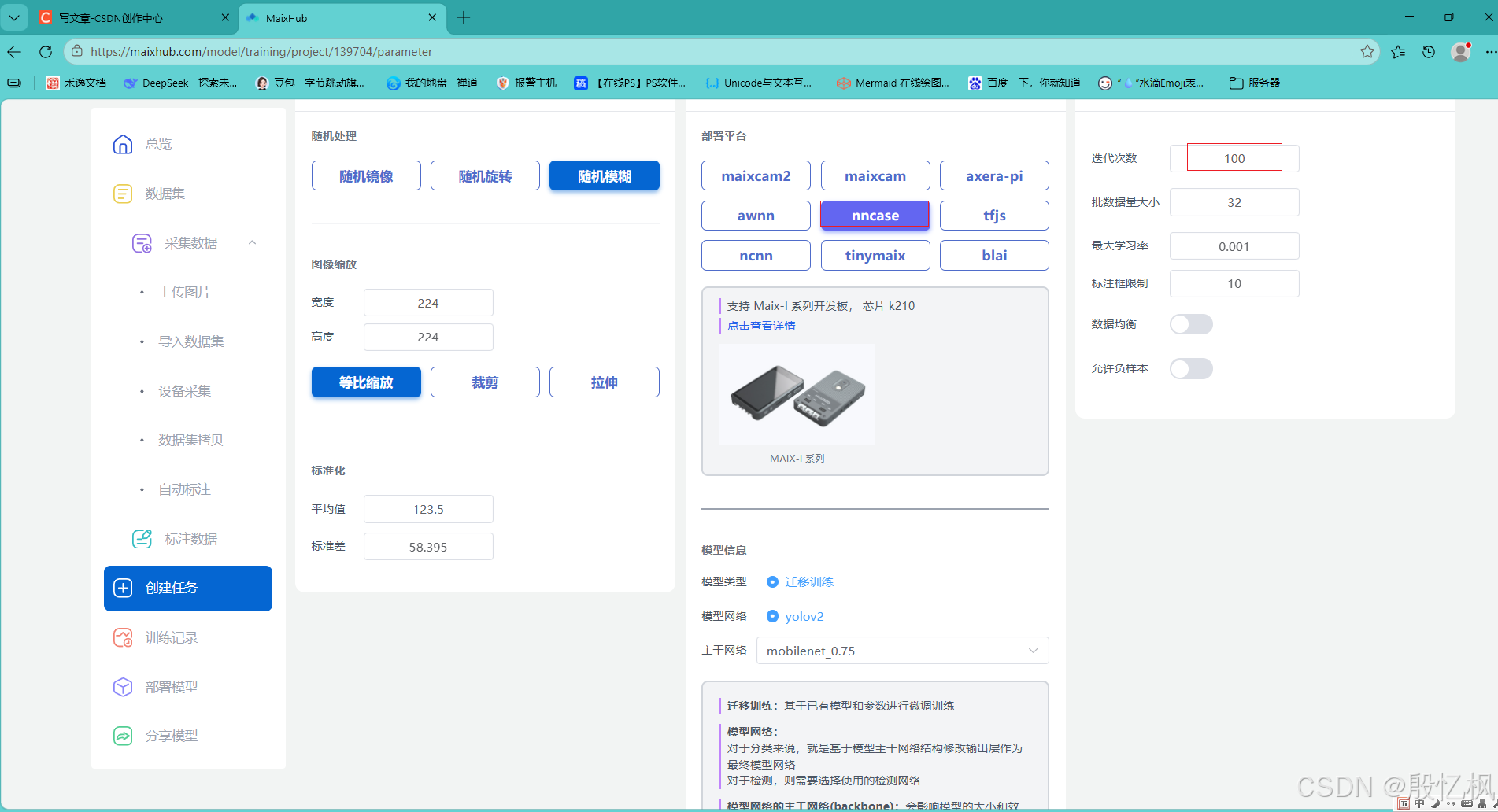Select 裁剪 scaling mode

click(x=485, y=382)
